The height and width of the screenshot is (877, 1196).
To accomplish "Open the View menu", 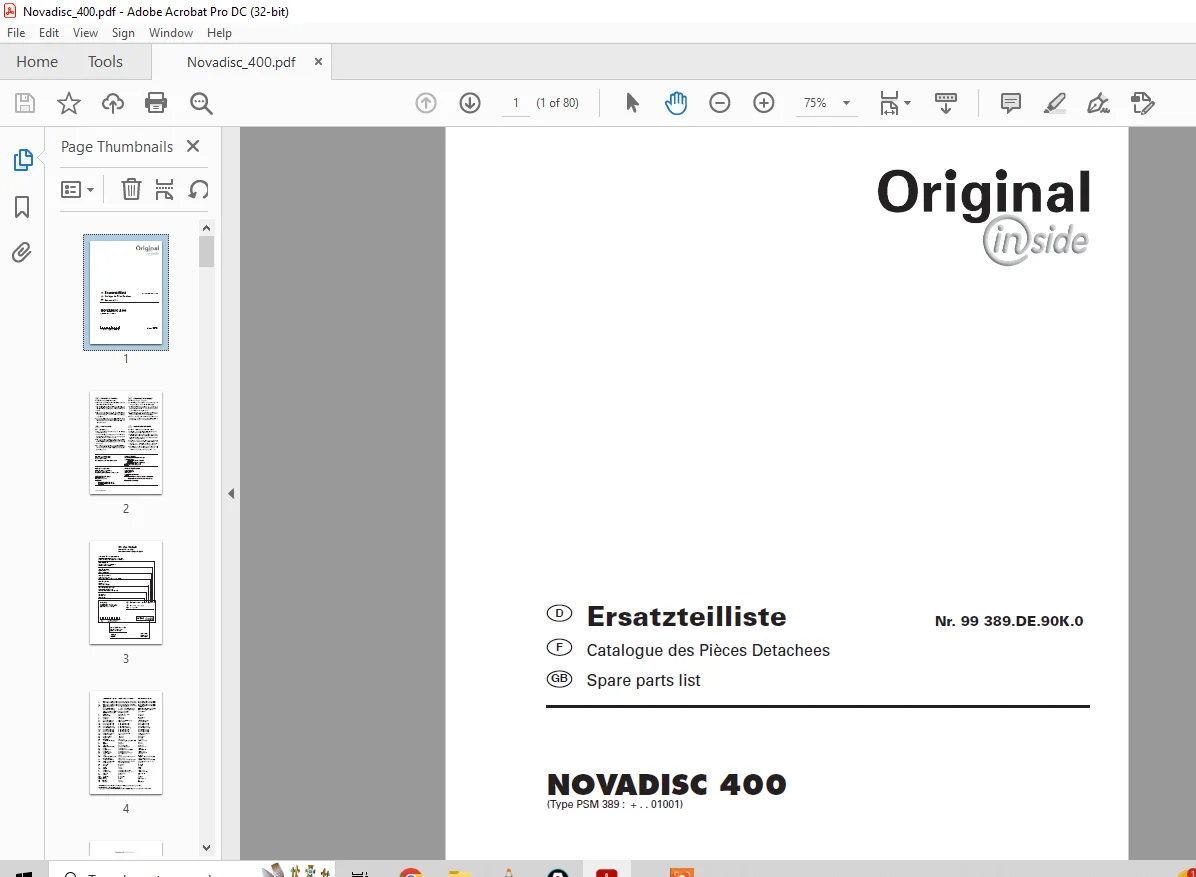I will pyautogui.click(x=85, y=33).
